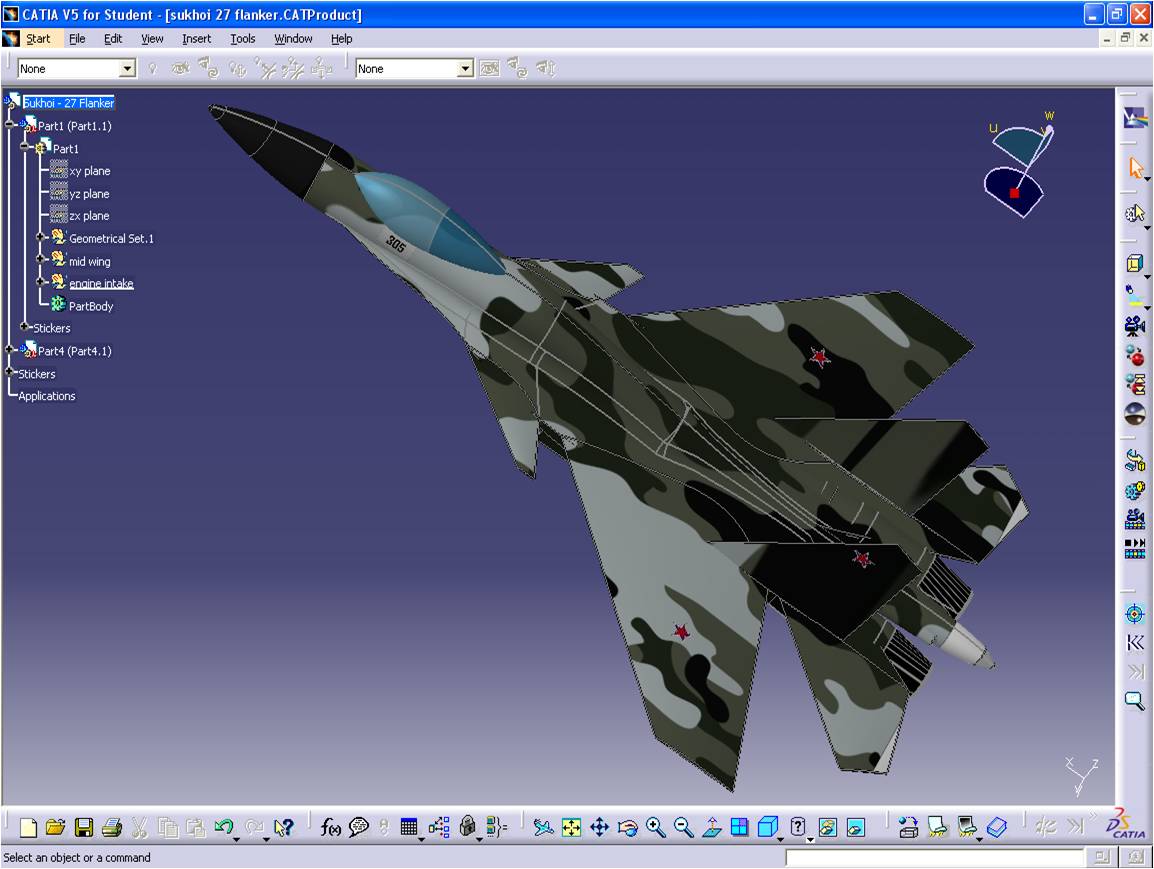Viewport: 1154px width, 869px height.
Task: Open the Help menu
Action: click(341, 38)
